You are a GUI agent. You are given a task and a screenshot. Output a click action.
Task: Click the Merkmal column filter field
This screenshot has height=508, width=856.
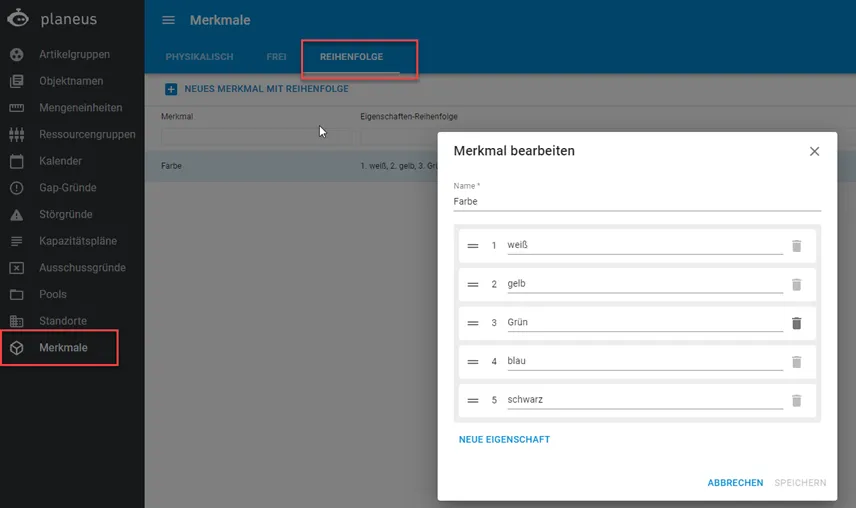pyautogui.click(x=257, y=137)
